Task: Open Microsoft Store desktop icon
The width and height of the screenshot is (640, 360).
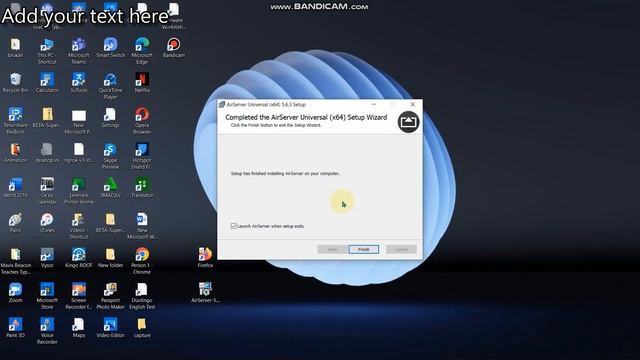Action: point(47,296)
